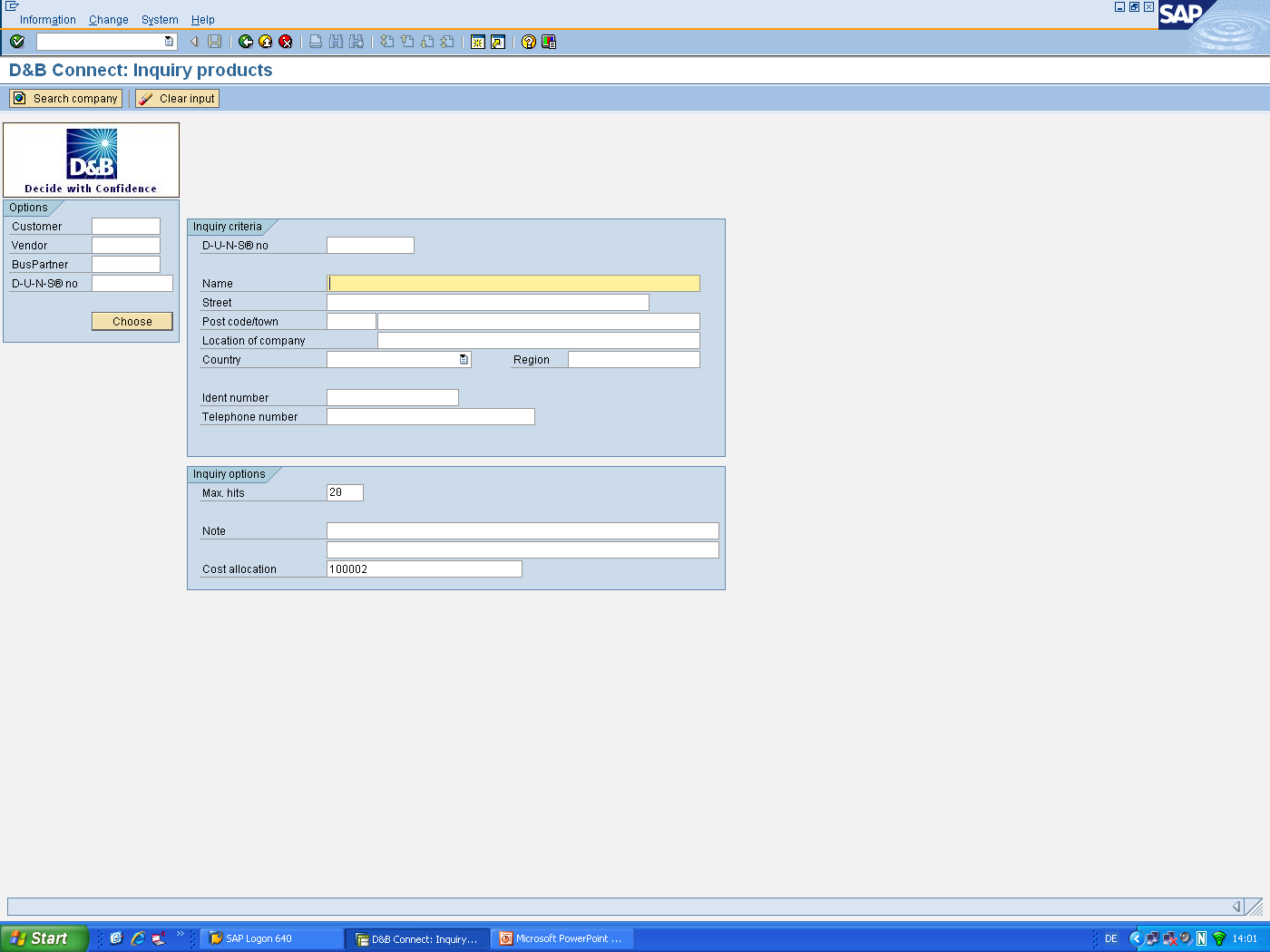The height and width of the screenshot is (952, 1270).
Task: Click the Region input field
Action: 634,360
